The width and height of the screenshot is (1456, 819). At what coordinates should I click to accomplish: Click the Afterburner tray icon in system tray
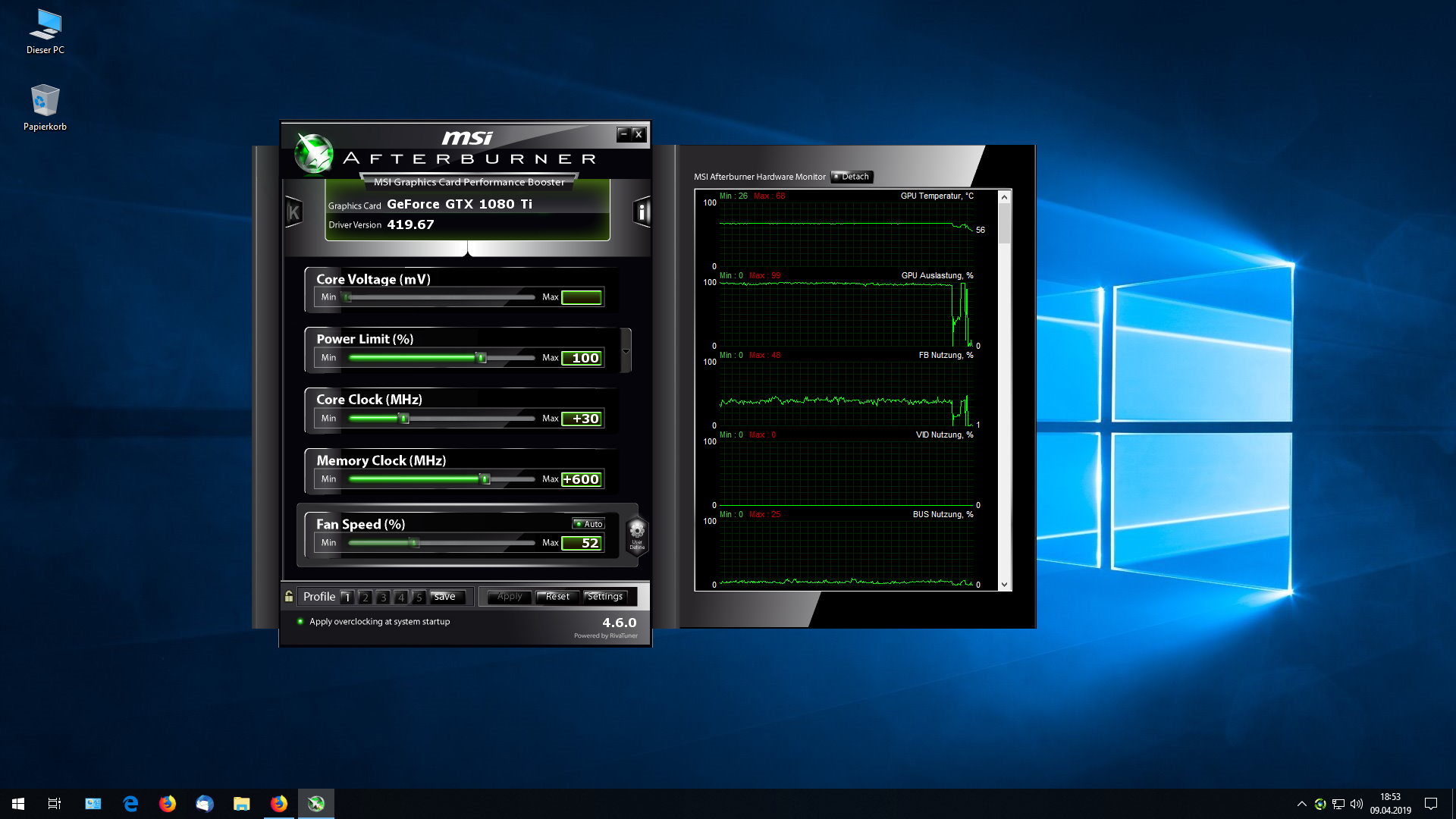coord(1320,804)
